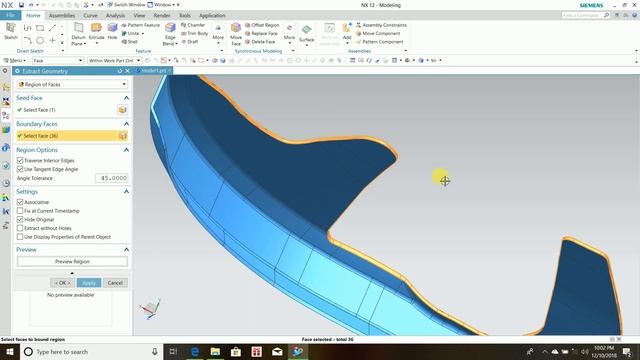Click the Windows search box
Viewport: 640px width, 360px height.
[x=91, y=351]
